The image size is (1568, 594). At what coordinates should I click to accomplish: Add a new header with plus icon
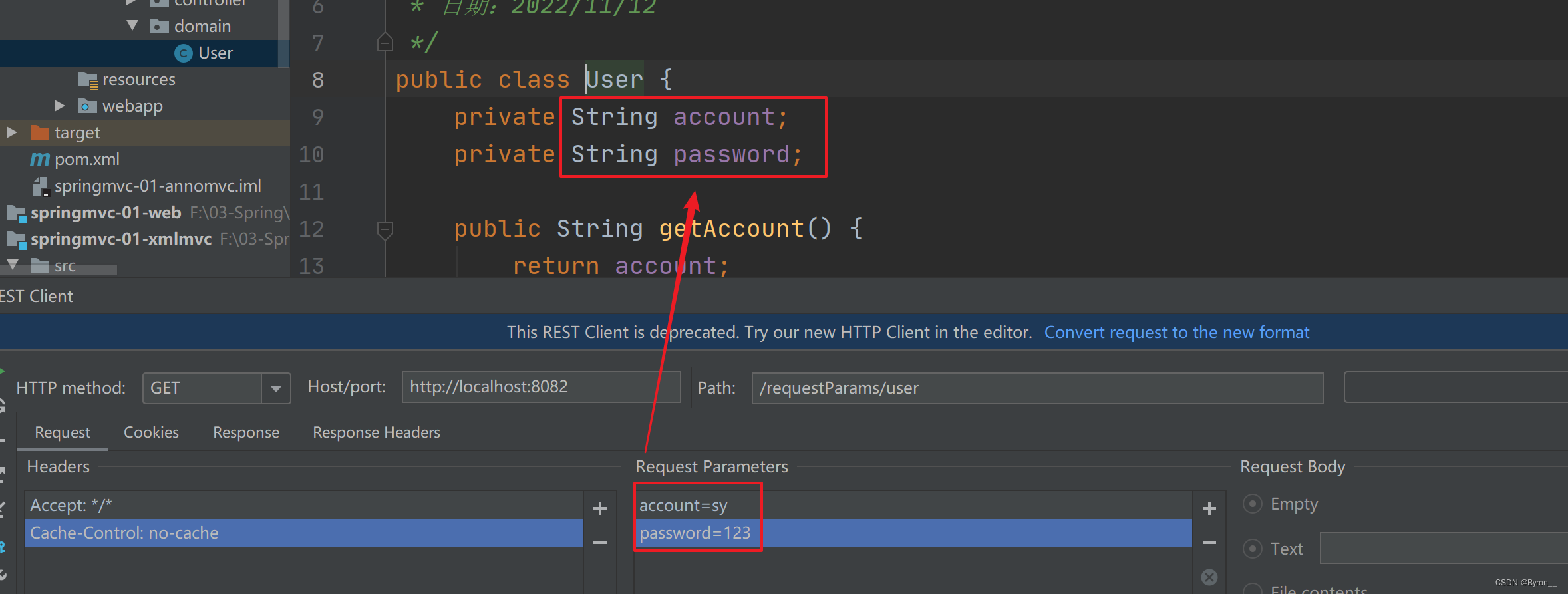(600, 508)
